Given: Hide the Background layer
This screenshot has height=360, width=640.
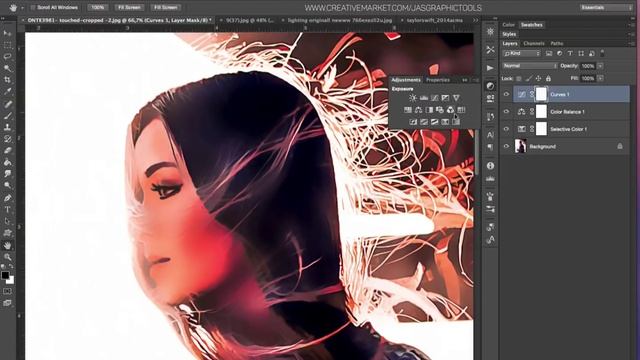Looking at the screenshot, I should (507, 146).
